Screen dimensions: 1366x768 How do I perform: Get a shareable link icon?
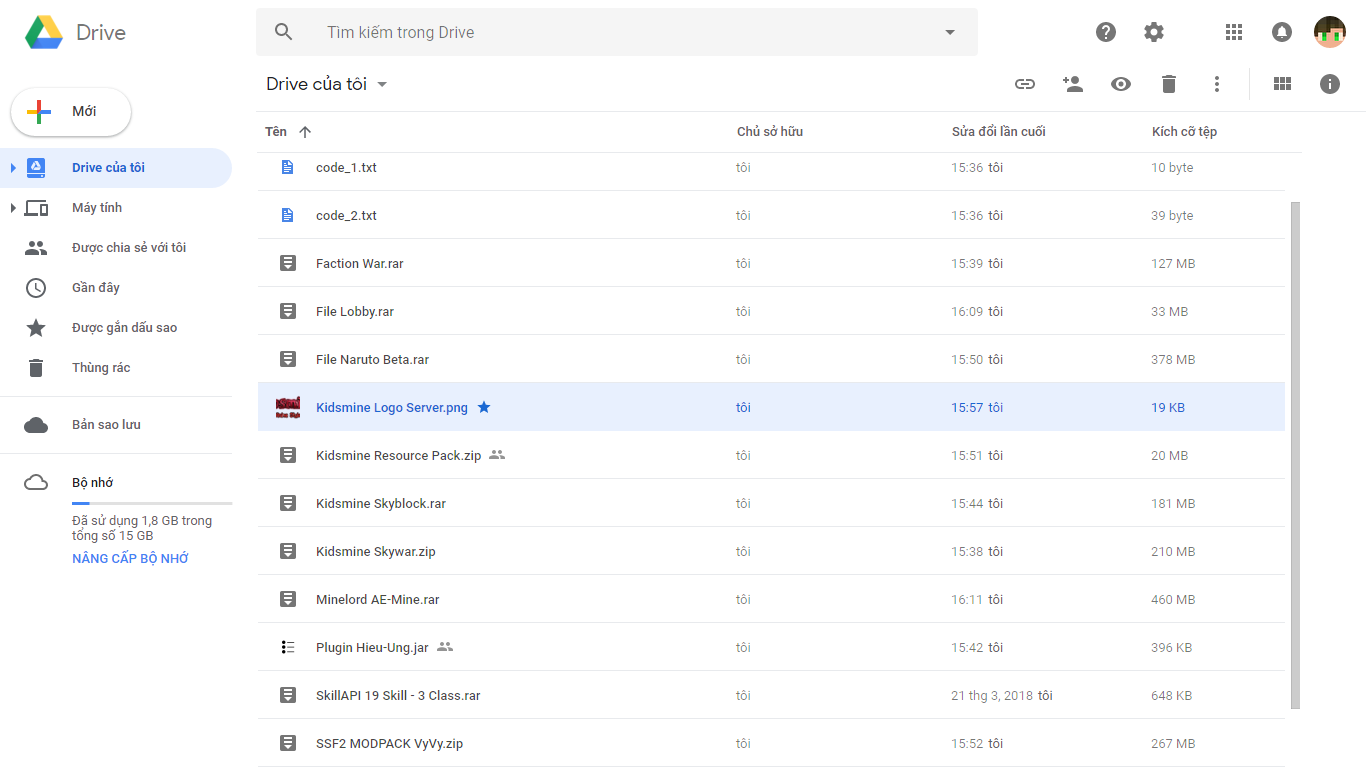point(1025,84)
